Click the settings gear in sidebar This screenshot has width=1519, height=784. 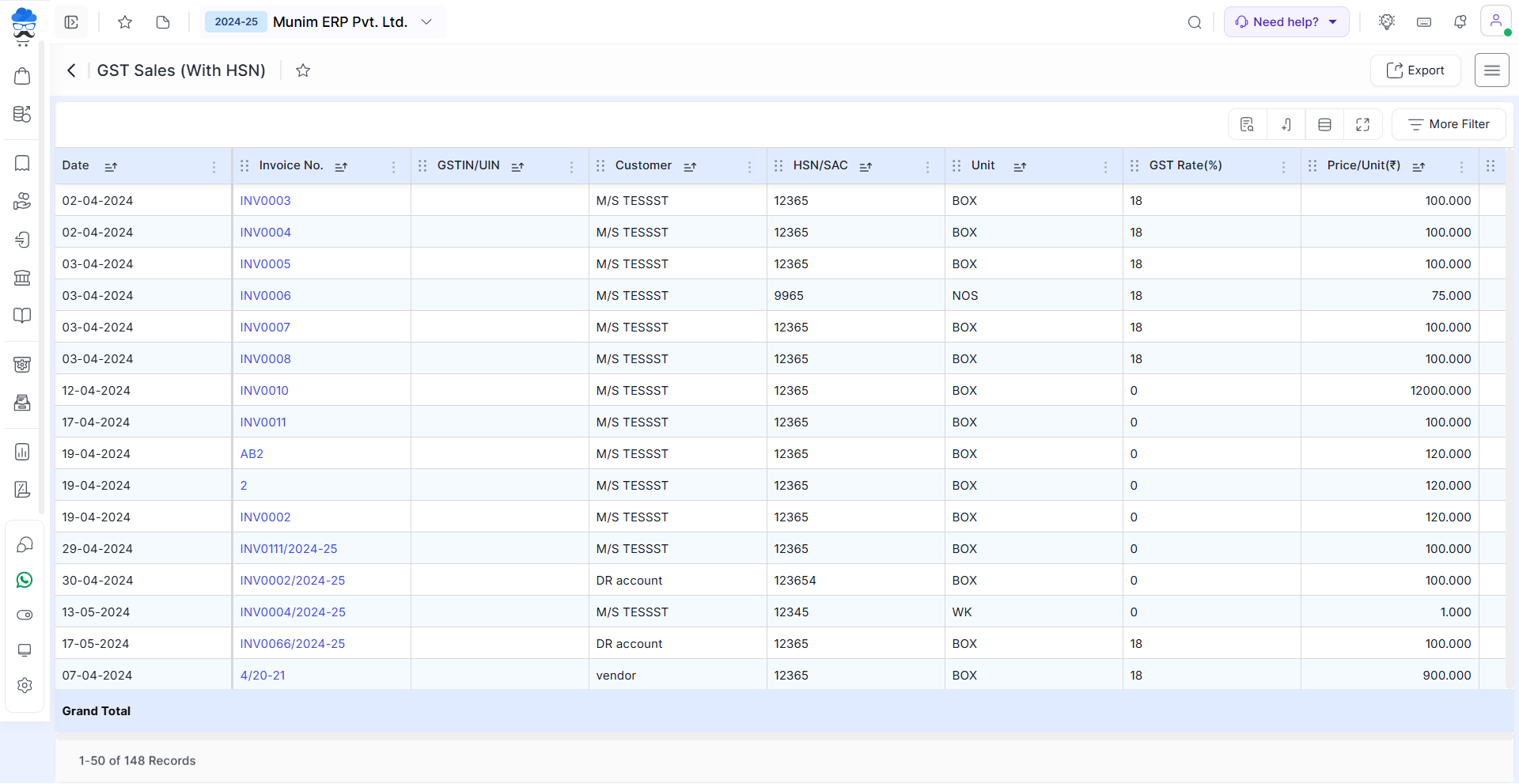[x=25, y=685]
